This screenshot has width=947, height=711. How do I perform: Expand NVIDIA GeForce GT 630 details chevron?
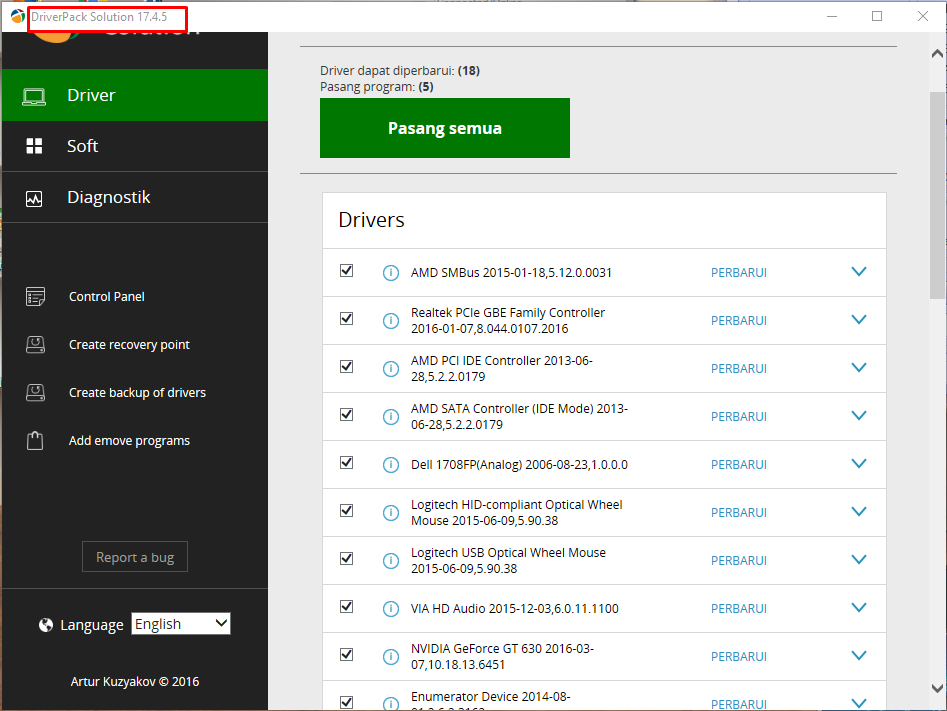pyautogui.click(x=859, y=655)
